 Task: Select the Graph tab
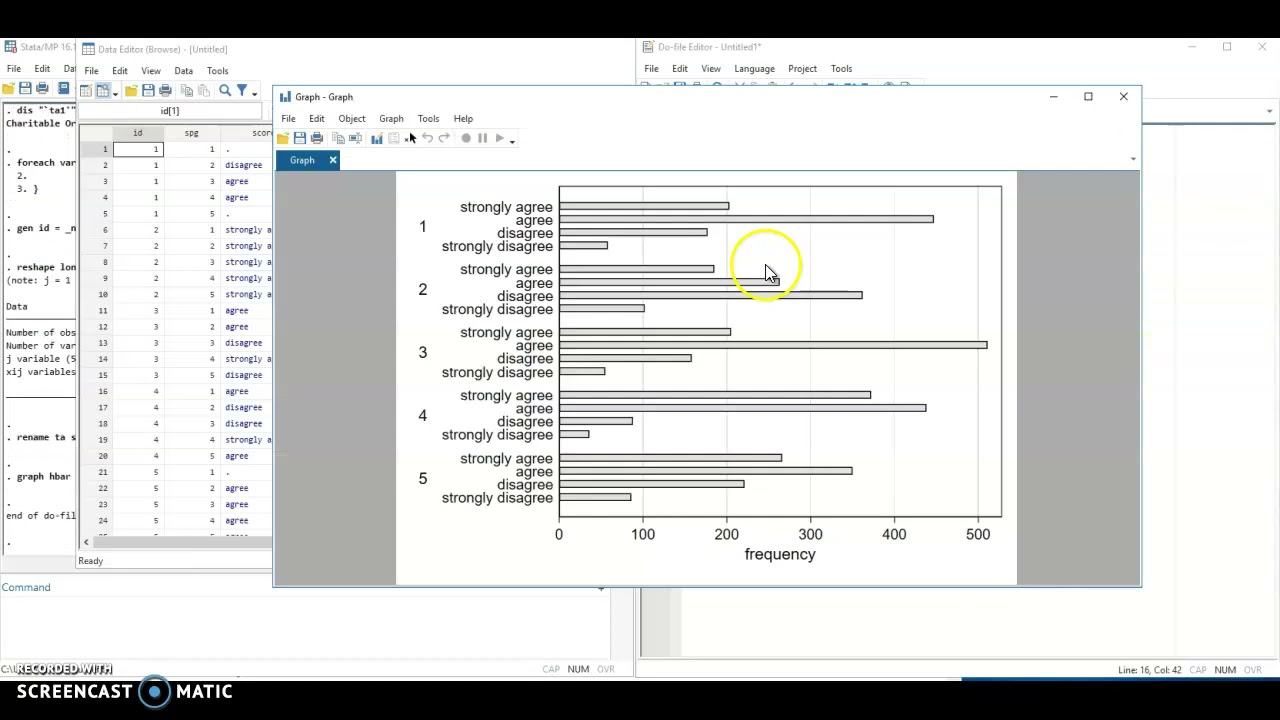[302, 160]
